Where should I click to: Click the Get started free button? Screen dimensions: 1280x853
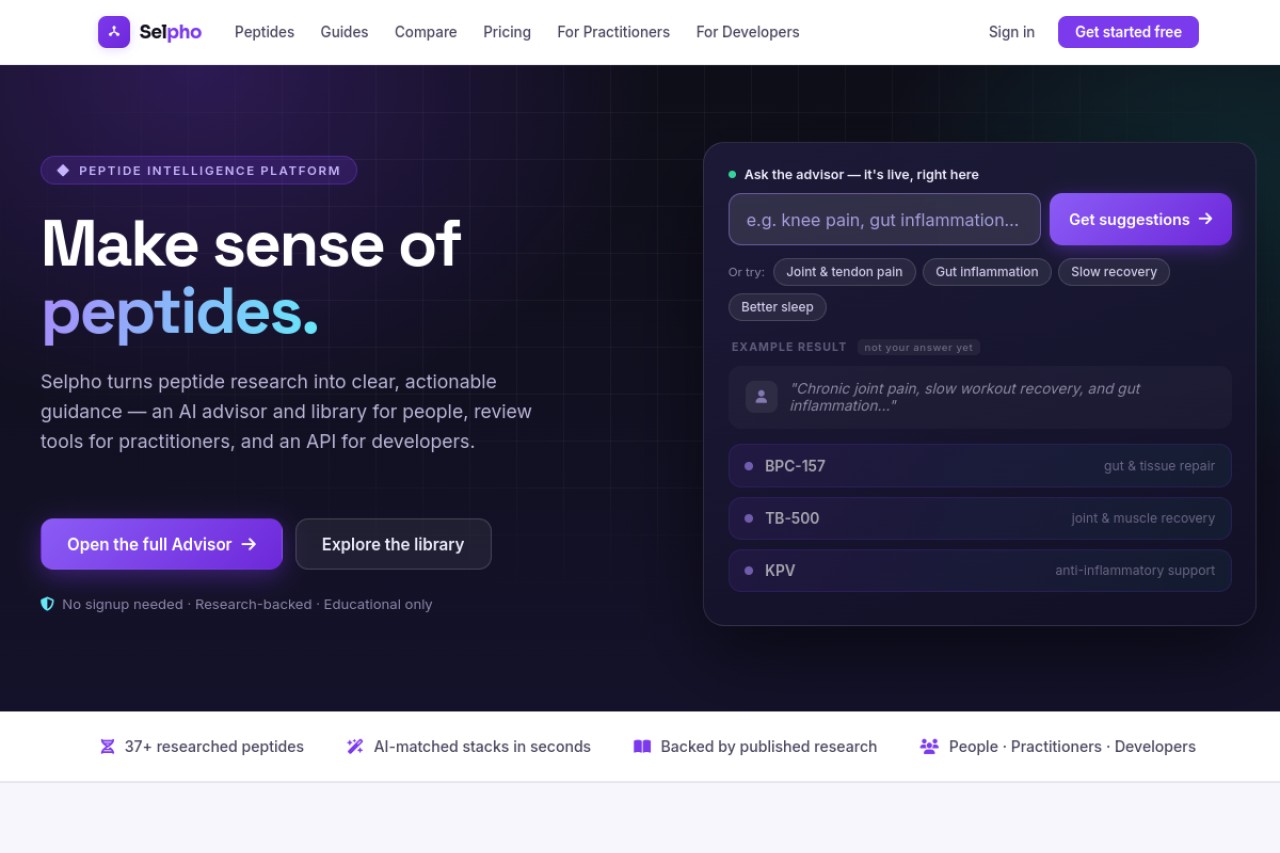[x=1128, y=32]
